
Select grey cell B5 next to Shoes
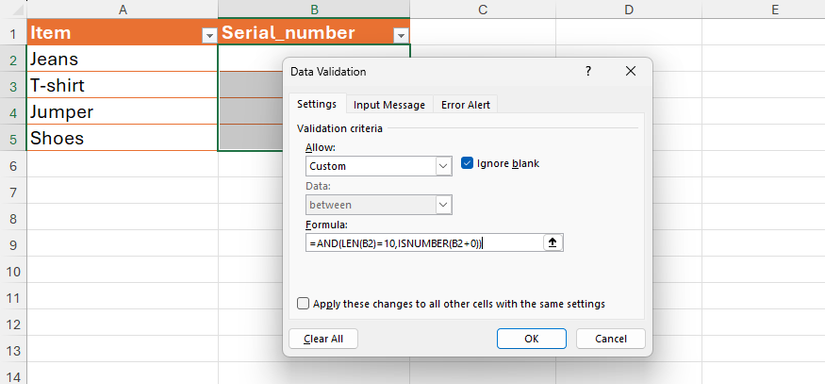pyautogui.click(x=250, y=138)
